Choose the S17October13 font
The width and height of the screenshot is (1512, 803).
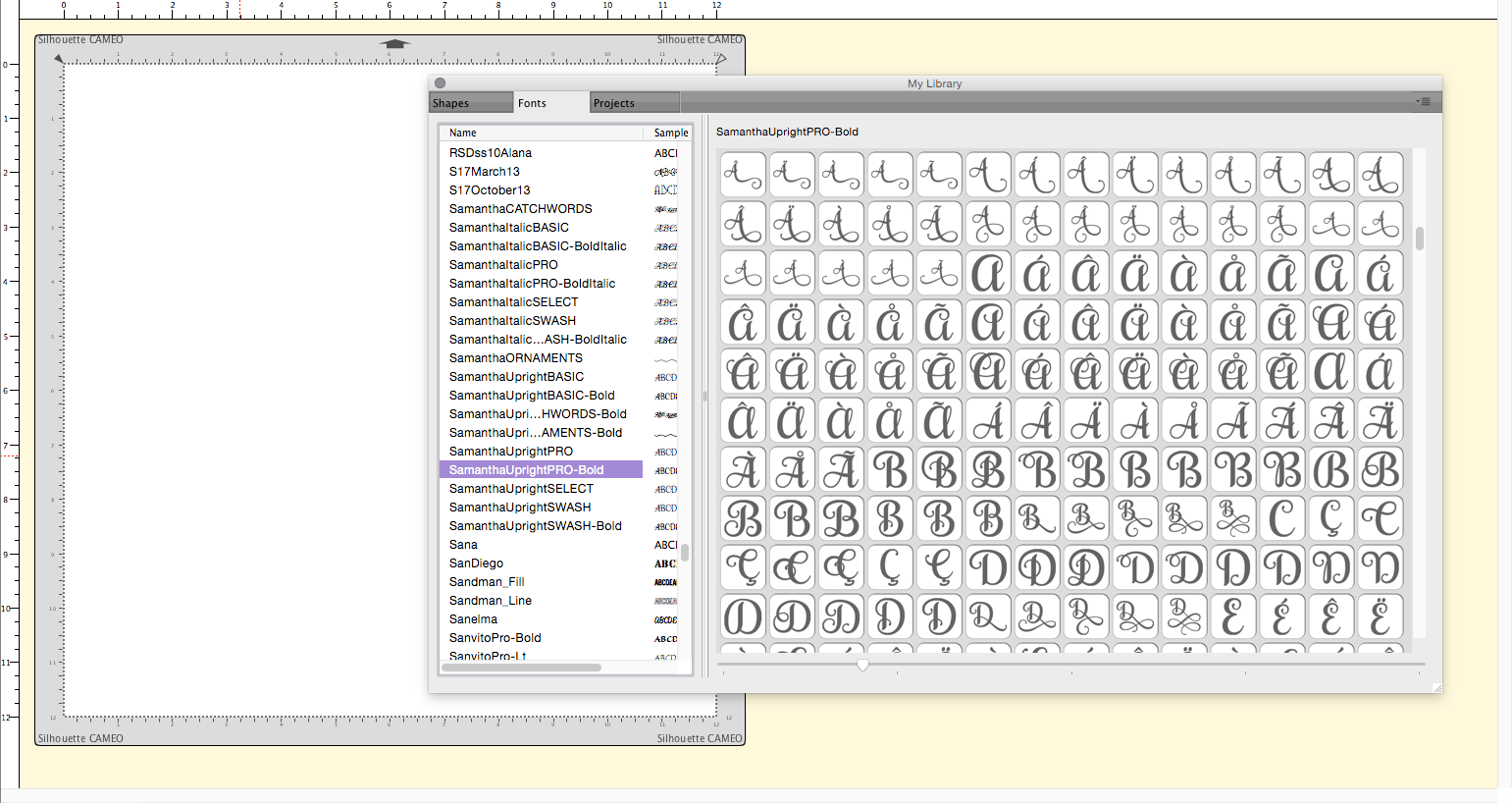559,190
